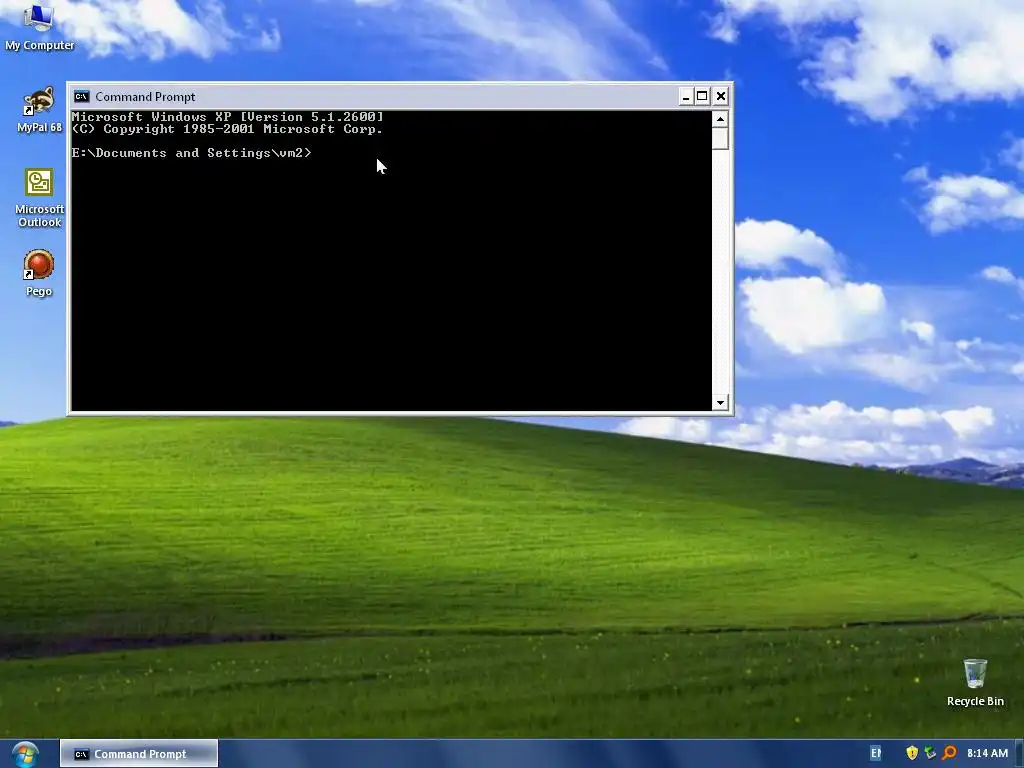Select the Pego shortcut icon
This screenshot has width=1024, height=768.
point(39,273)
